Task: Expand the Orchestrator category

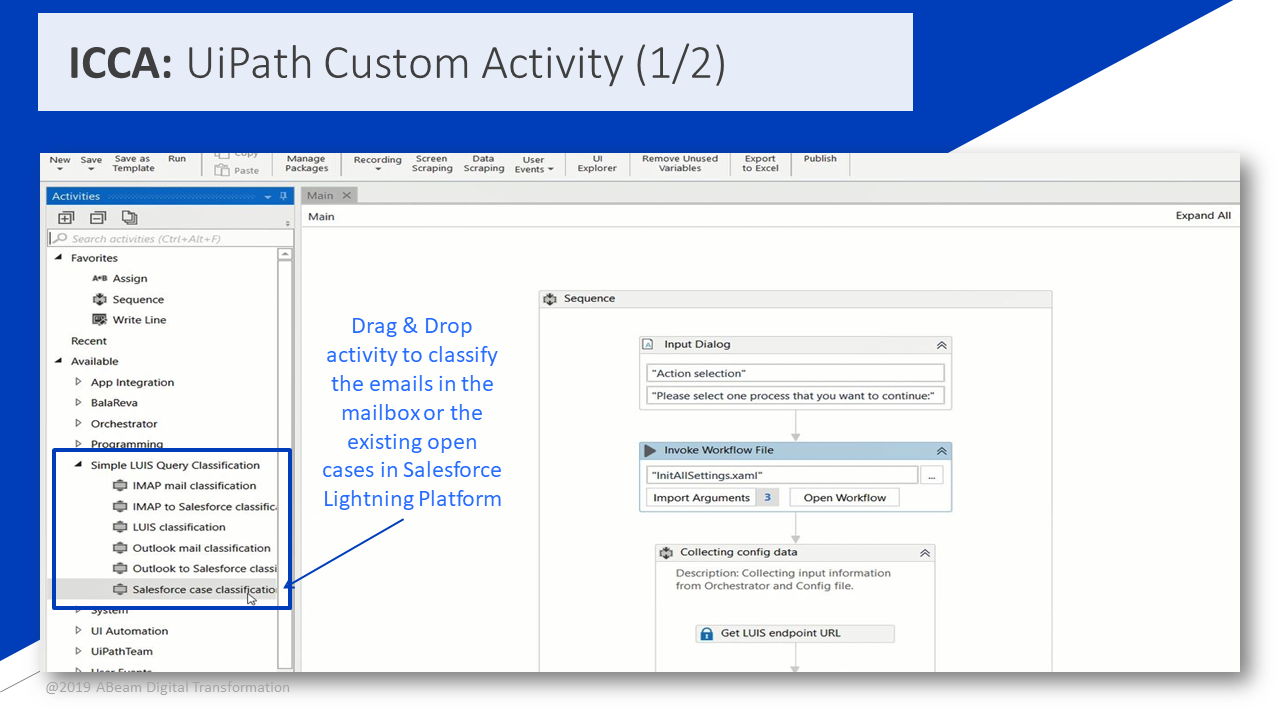Action: click(79, 423)
